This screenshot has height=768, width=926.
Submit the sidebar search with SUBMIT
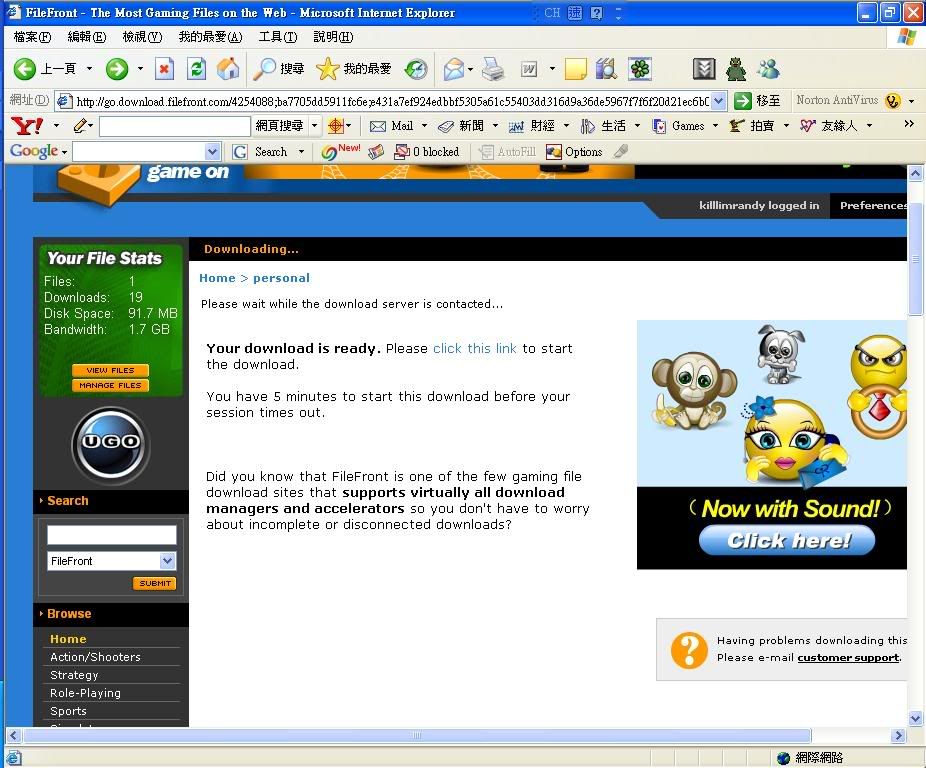coord(155,584)
